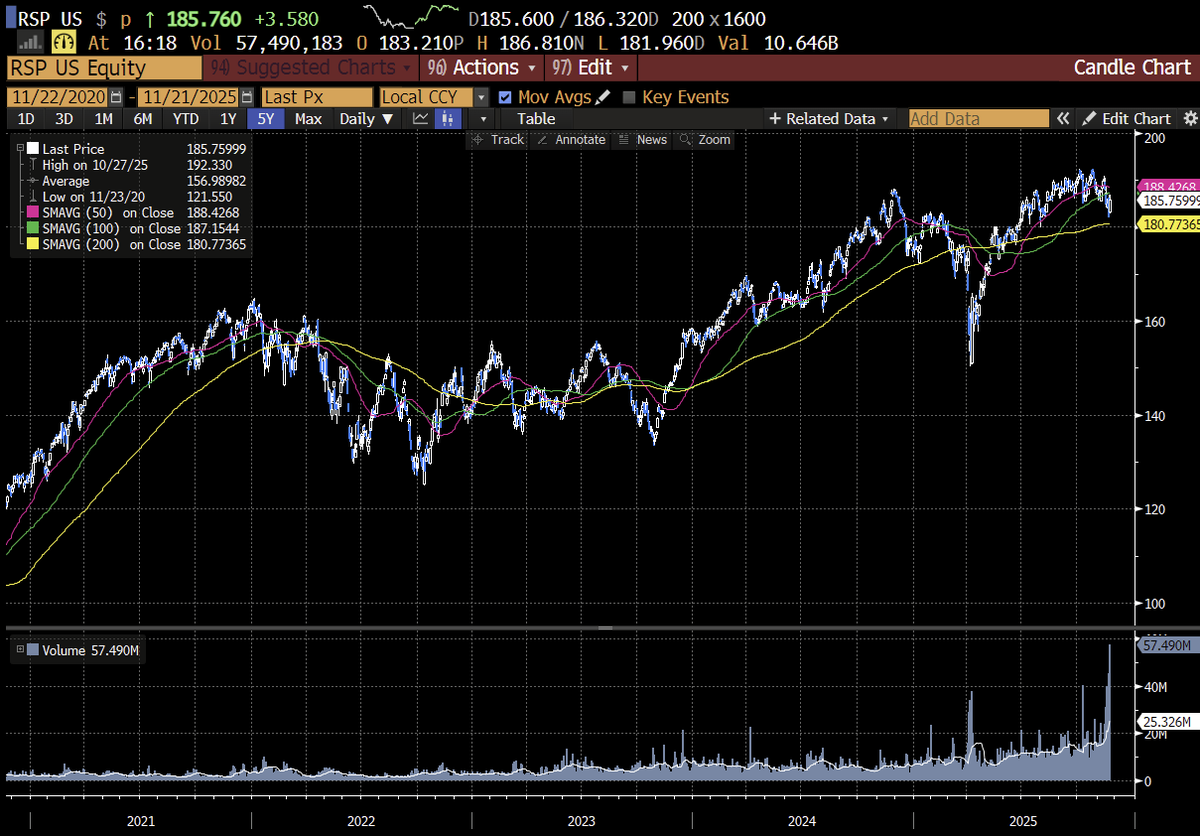Click the Edit Chart button
Image resolution: width=1200 pixels, height=836 pixels.
point(1127,118)
